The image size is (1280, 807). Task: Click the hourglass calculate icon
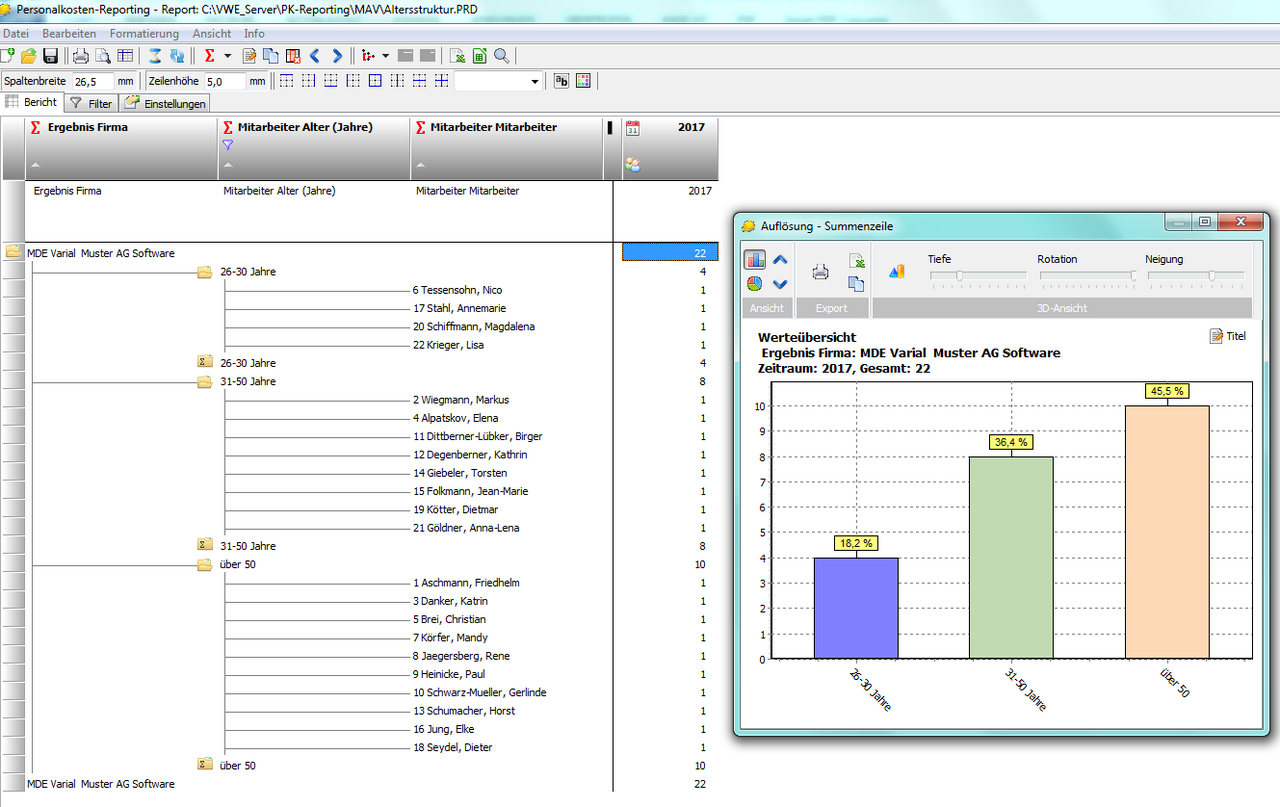point(156,56)
